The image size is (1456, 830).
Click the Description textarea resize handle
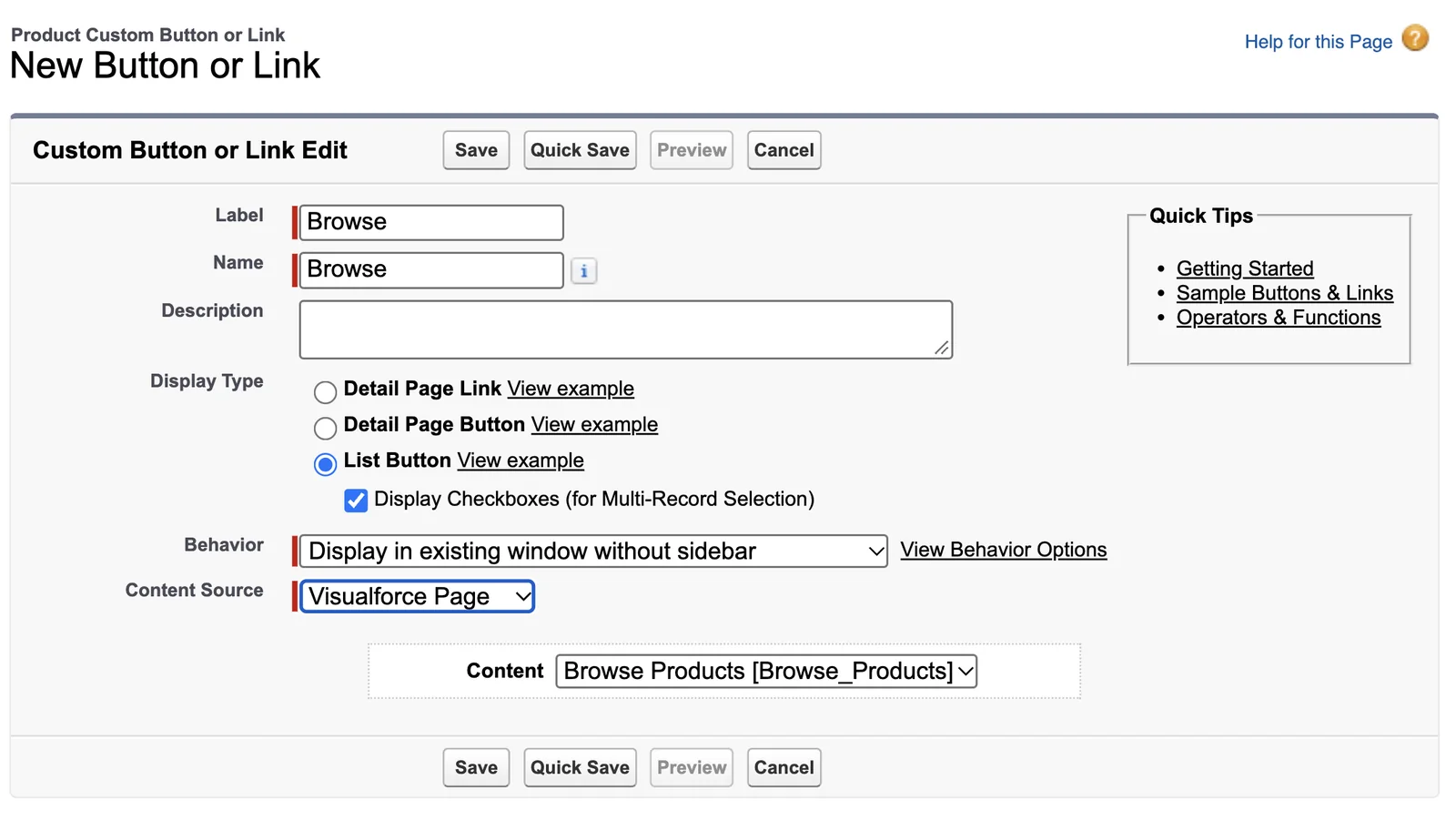point(943,349)
